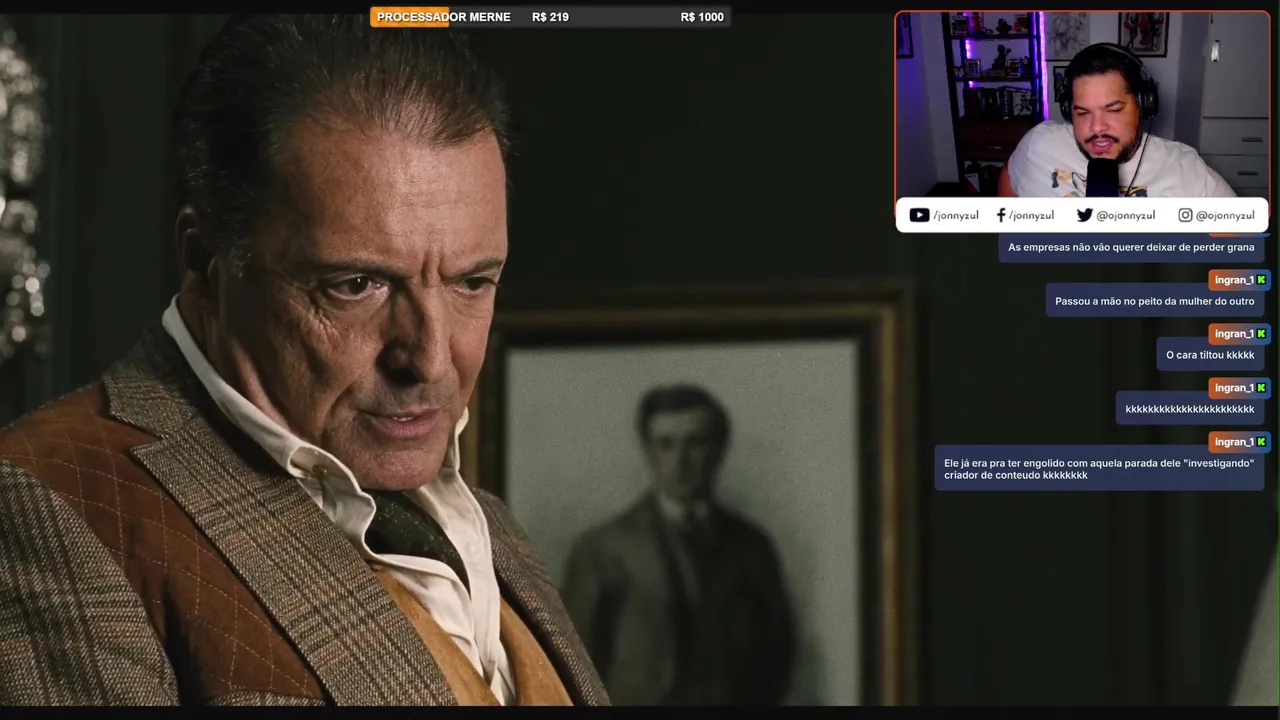Click ingran_1 name above the long kkkk message
This screenshot has width=1280, height=720.
(1234, 388)
